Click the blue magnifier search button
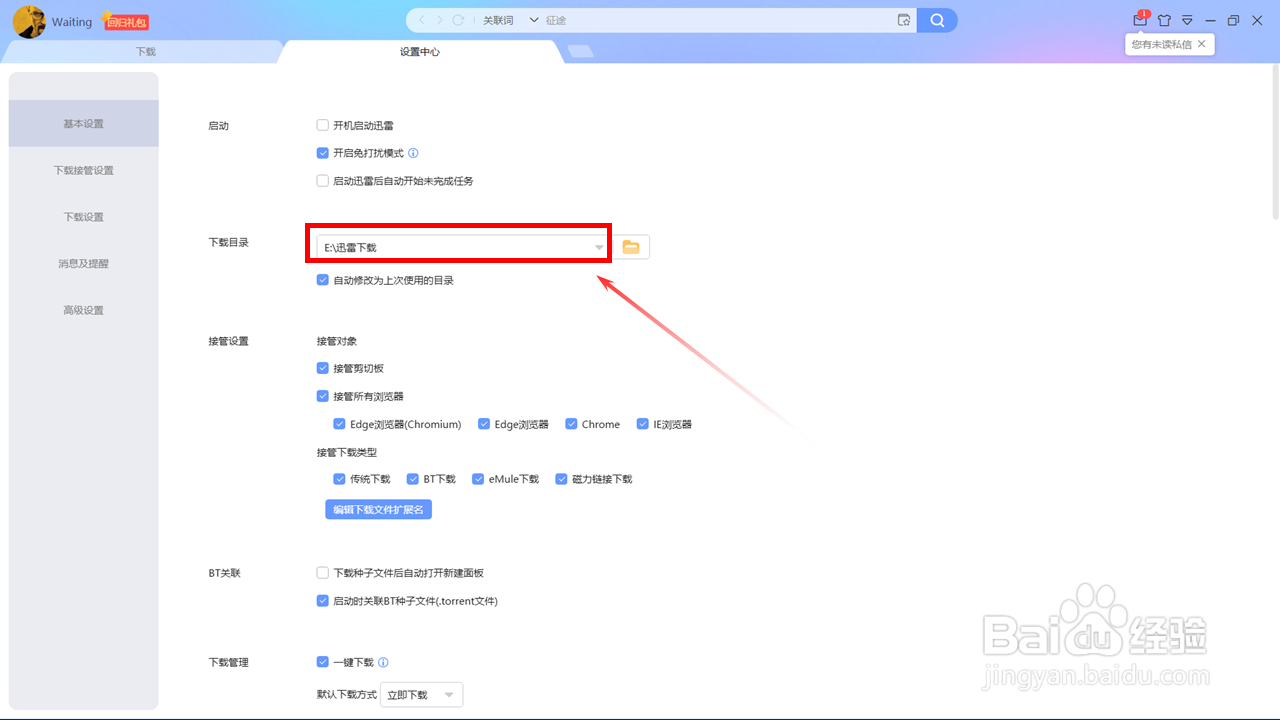 tap(937, 20)
